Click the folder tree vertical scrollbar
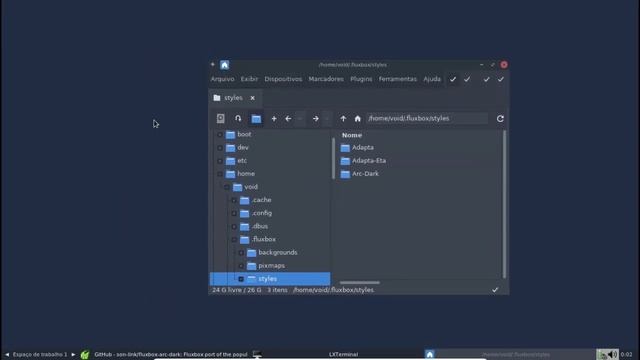The height and width of the screenshot is (360, 640). [x=333, y=158]
